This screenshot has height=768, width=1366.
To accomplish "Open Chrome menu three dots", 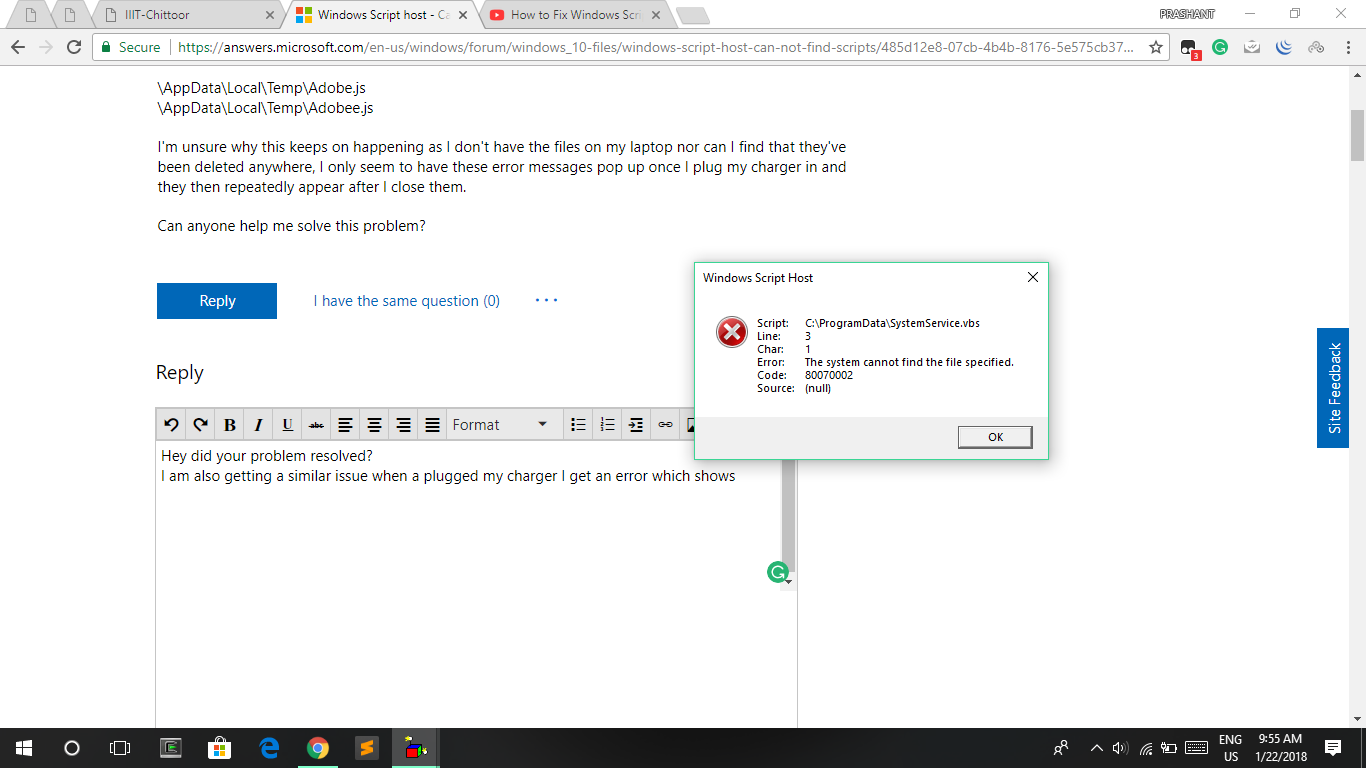I will (1348, 47).
